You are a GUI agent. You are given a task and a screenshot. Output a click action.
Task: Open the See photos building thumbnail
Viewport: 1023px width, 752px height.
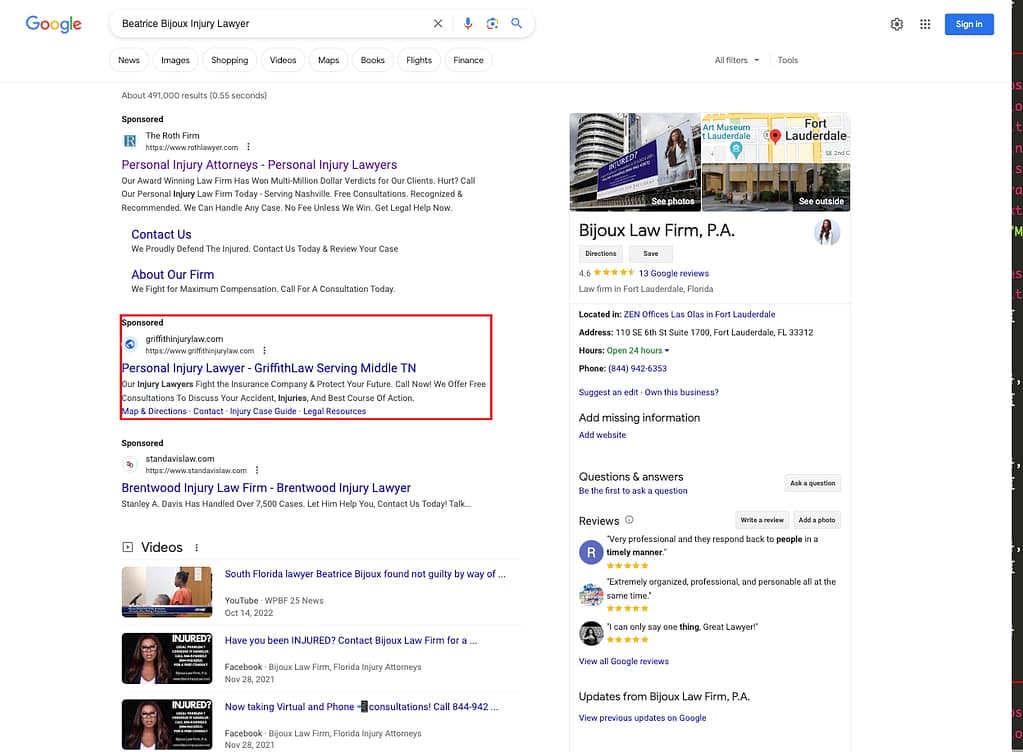(635, 162)
